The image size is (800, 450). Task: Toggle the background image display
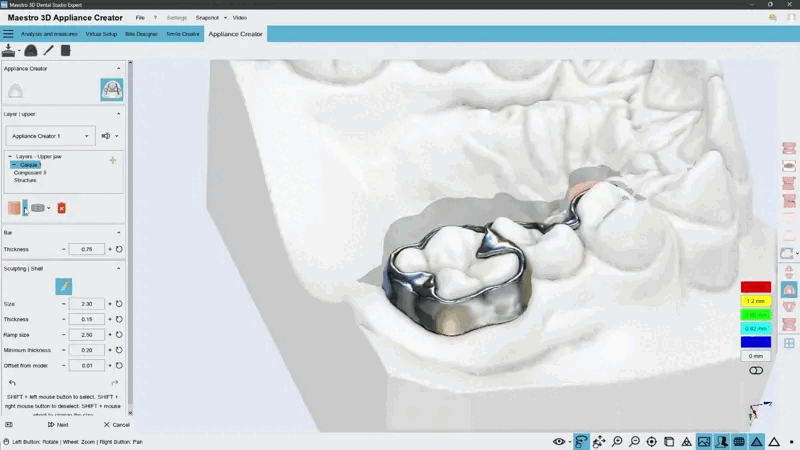point(704,442)
